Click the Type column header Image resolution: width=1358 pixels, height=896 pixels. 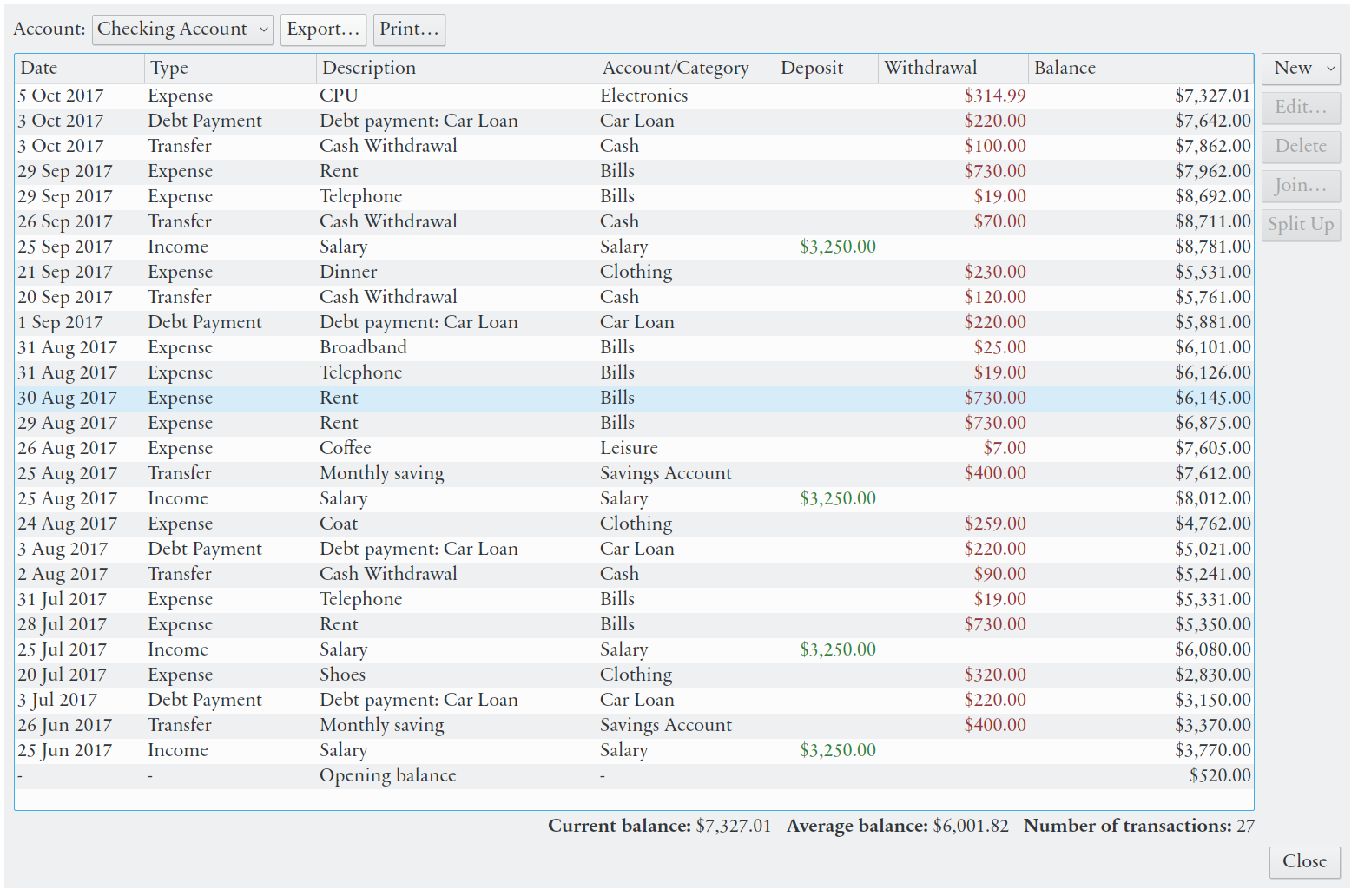(230, 69)
